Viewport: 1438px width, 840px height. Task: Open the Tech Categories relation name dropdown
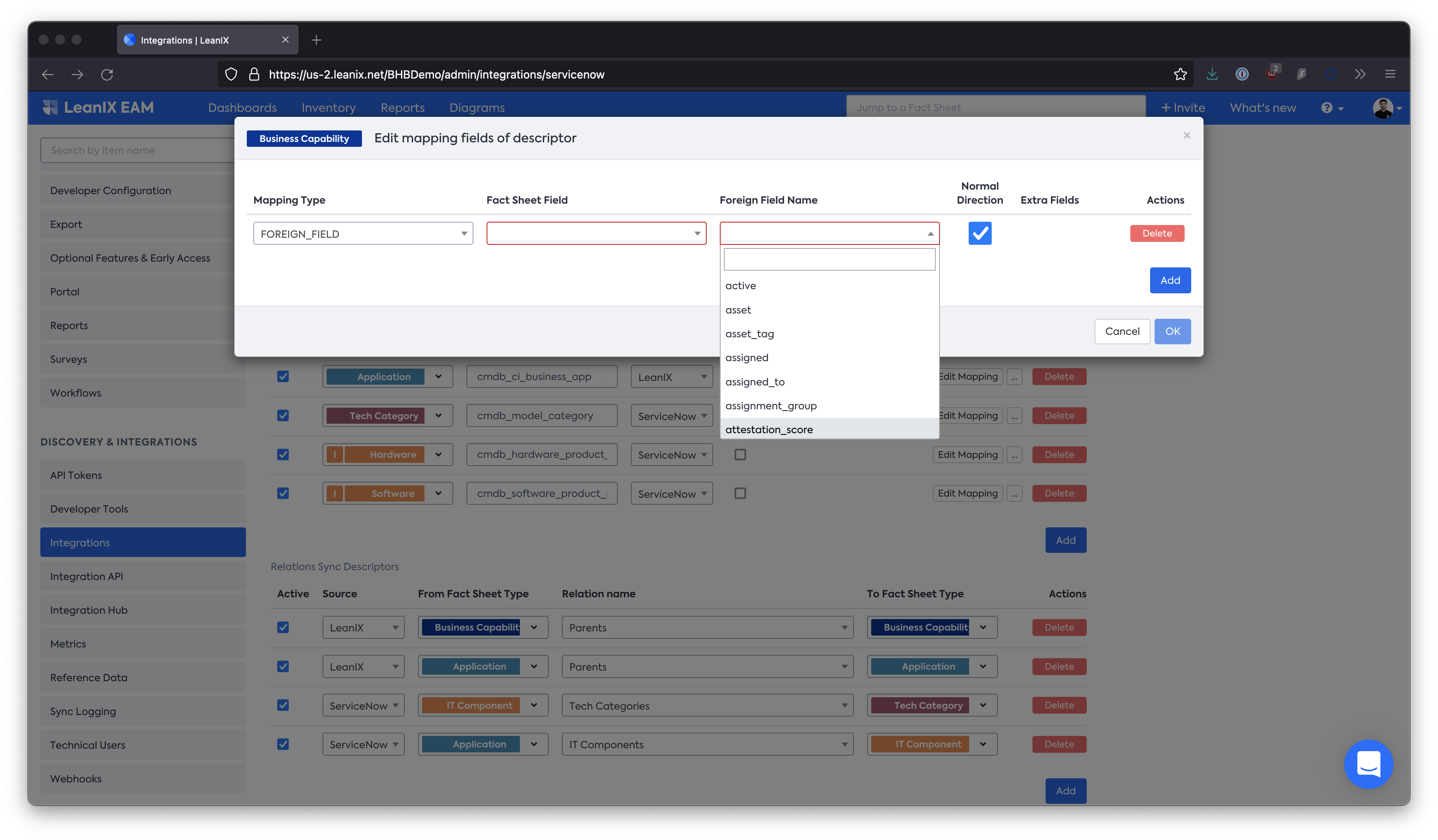tap(707, 705)
